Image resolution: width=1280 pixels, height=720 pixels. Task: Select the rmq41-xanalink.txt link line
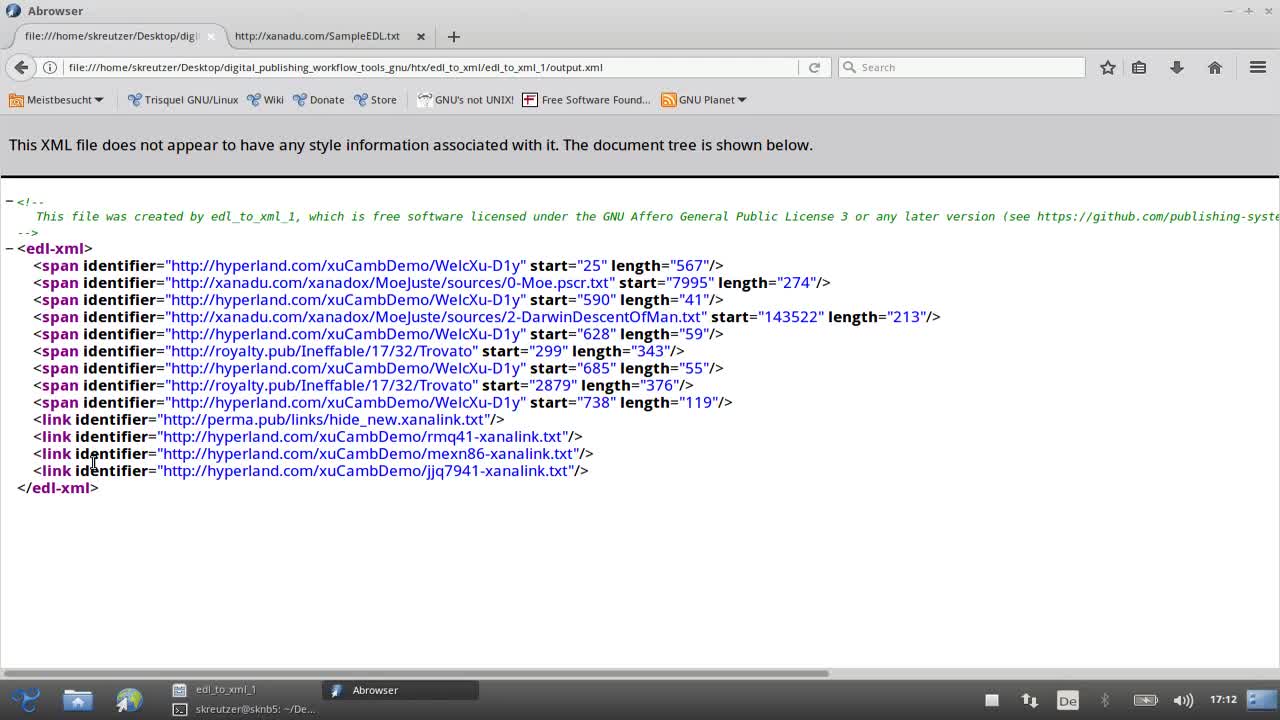(x=307, y=436)
